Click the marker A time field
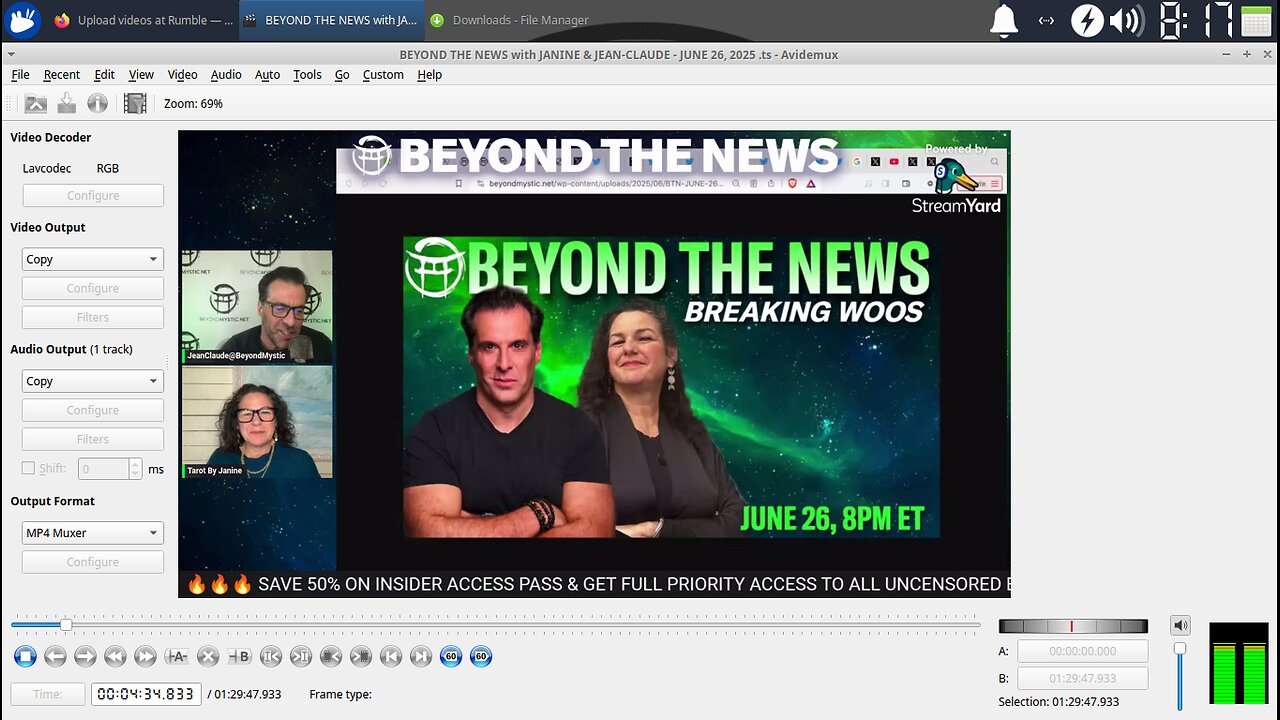The image size is (1280, 720). [x=1082, y=651]
